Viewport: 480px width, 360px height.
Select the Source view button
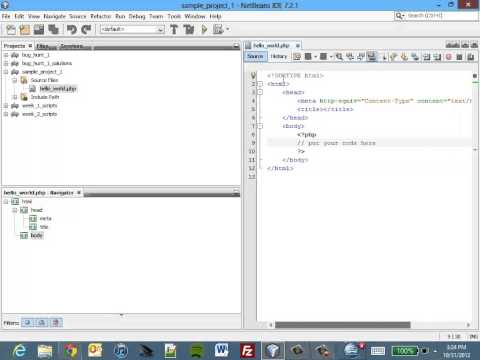click(x=255, y=57)
